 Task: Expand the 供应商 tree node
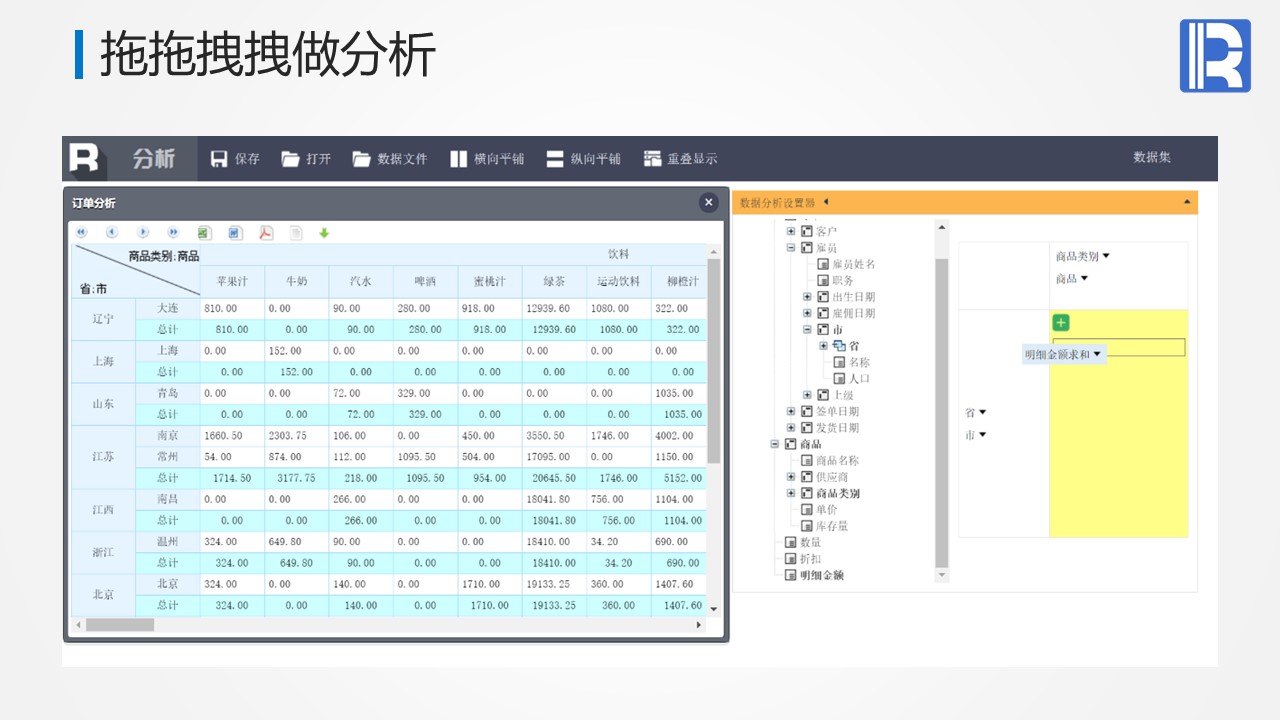791,477
